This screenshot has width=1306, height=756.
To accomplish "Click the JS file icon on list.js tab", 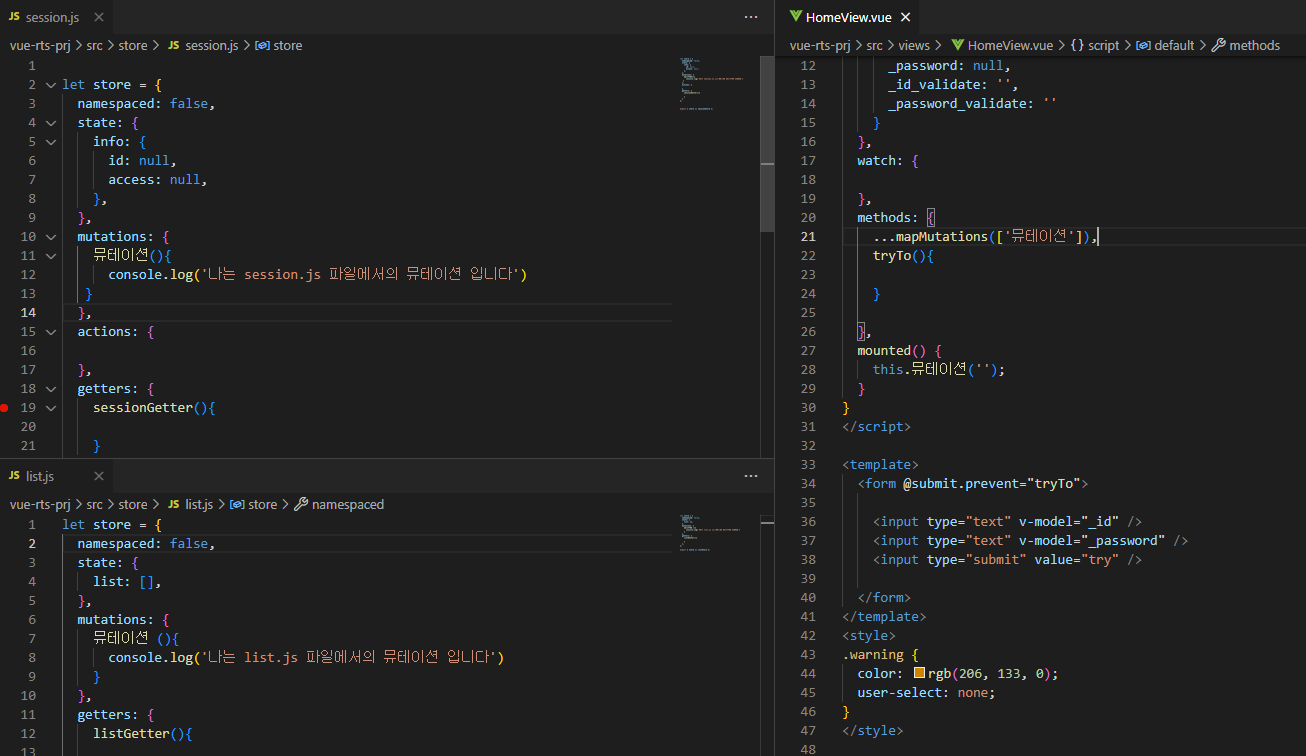I will tap(14, 476).
